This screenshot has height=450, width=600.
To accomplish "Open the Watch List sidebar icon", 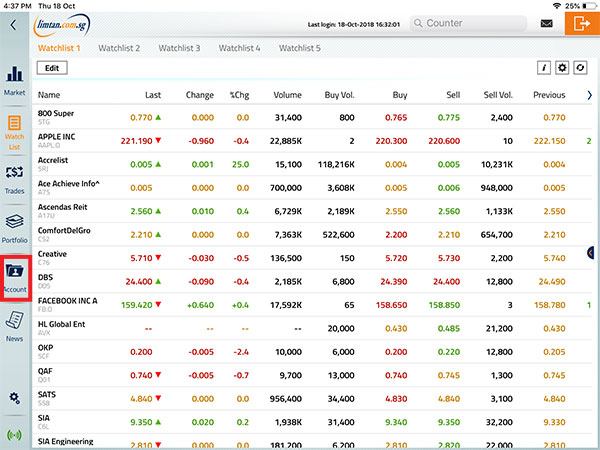I will point(15,133).
